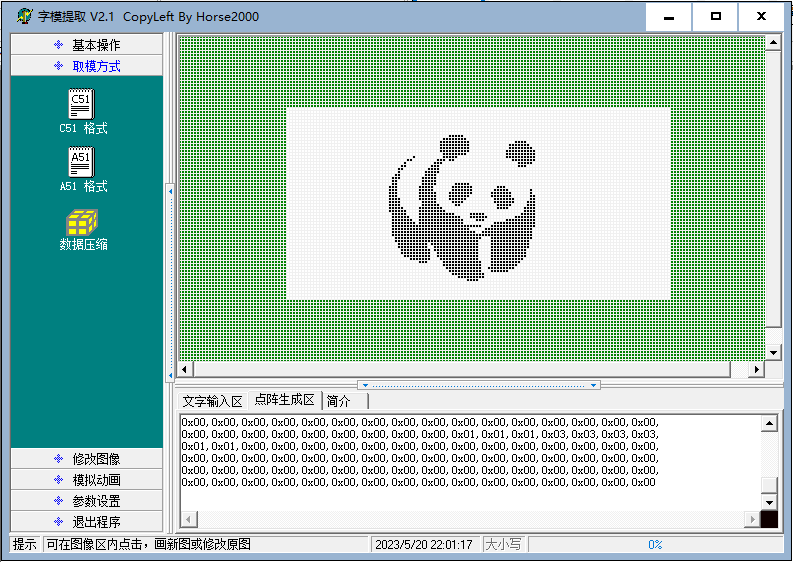Switch to the 点阵生成区 tab

pos(284,400)
